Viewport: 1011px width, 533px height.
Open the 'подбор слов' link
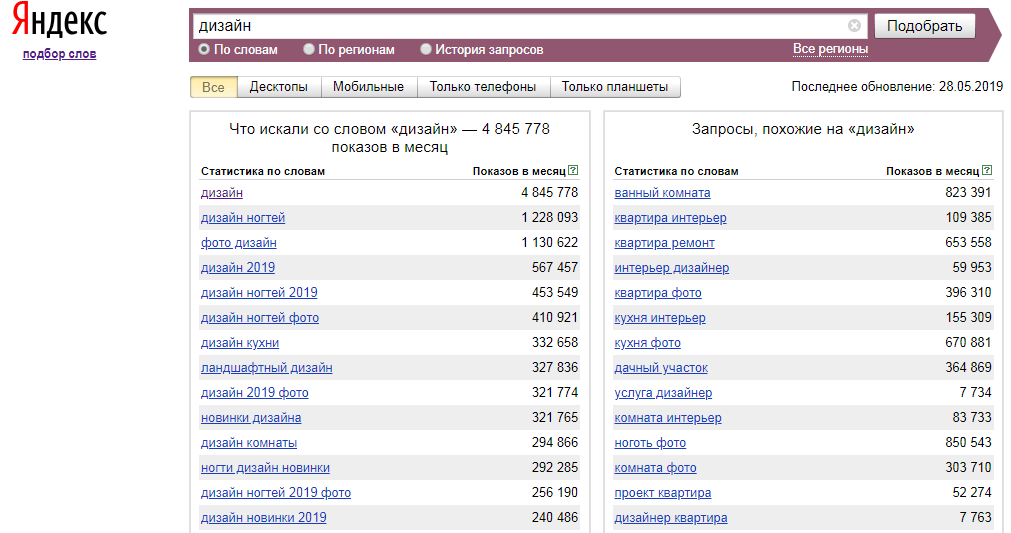60,54
